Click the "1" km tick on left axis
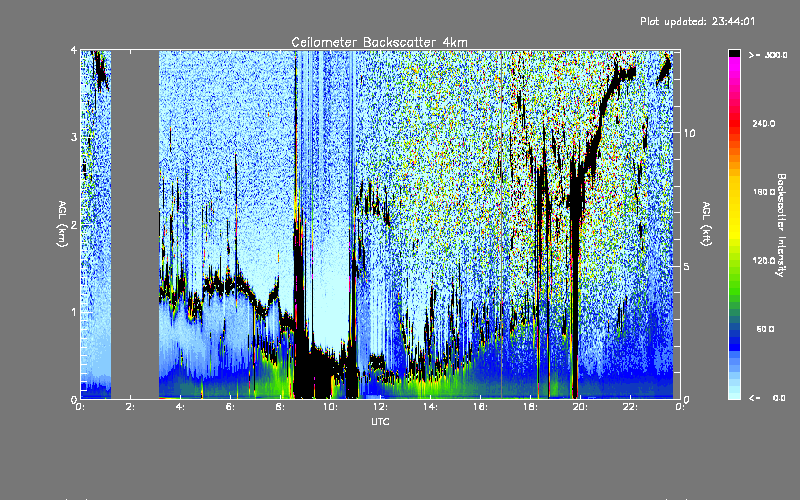800x500 pixels. click(x=74, y=312)
